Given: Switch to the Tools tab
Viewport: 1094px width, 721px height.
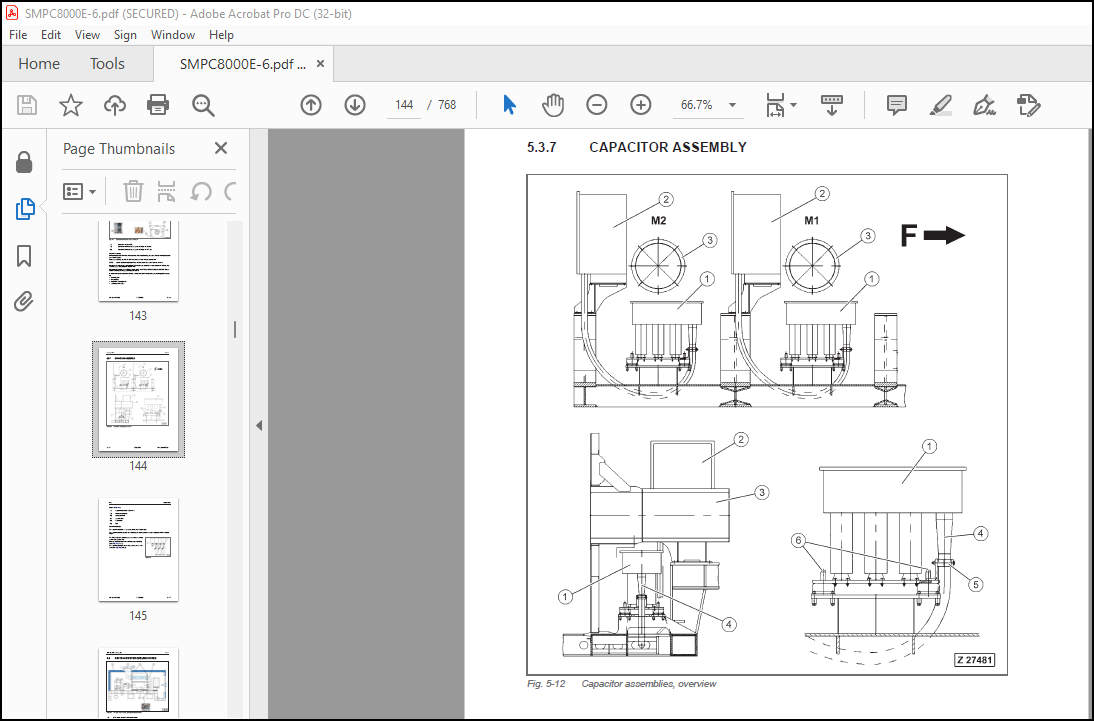Looking at the screenshot, I should (x=107, y=64).
